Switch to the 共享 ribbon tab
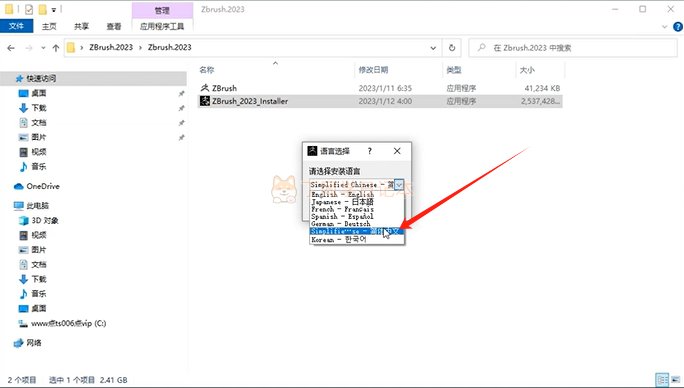Screen dimensions: 684x388 [x=81, y=27]
